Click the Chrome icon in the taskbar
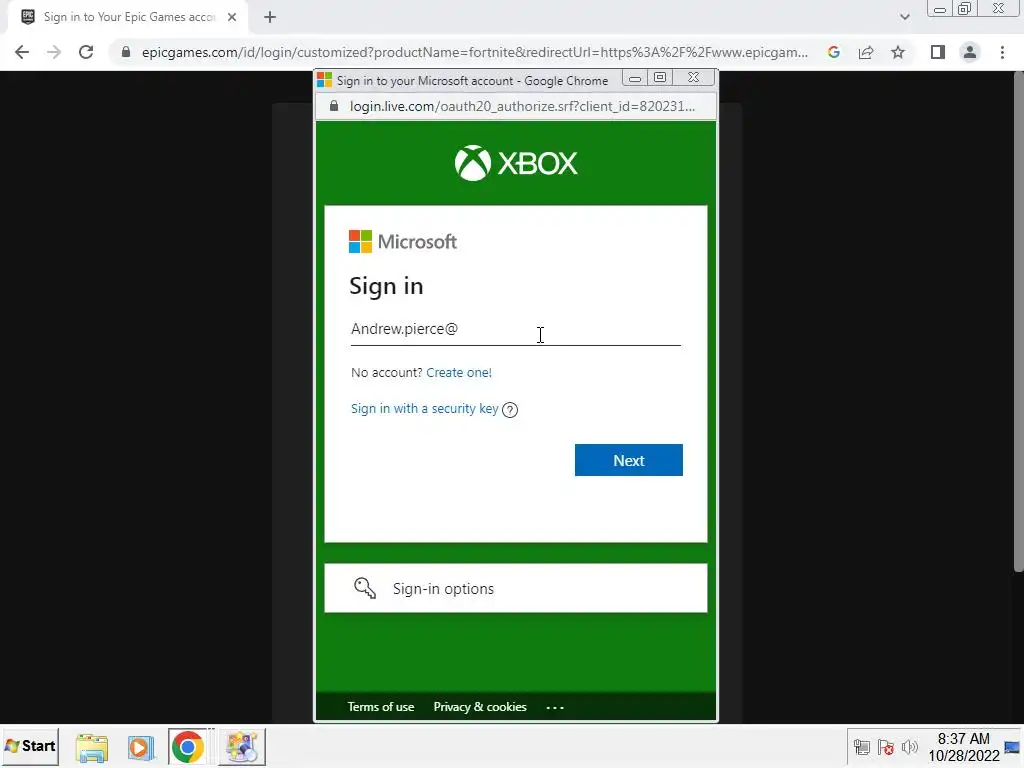Image resolution: width=1024 pixels, height=768 pixels. tap(187, 746)
